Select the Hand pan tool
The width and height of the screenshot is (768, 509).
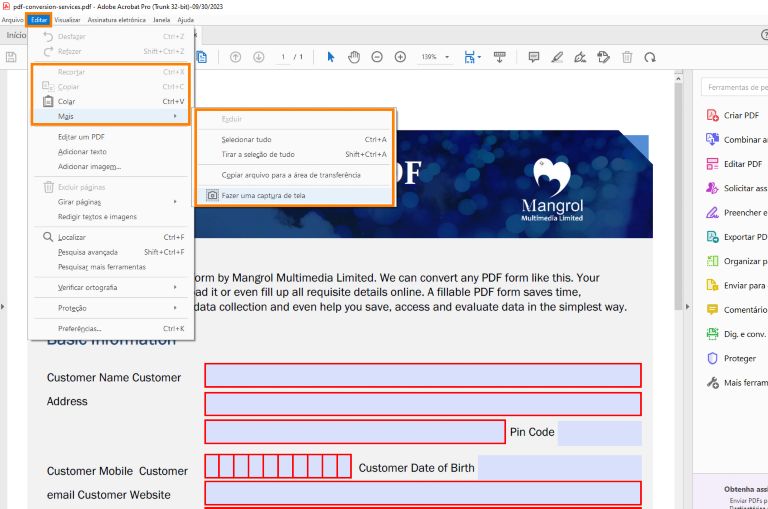pos(354,57)
